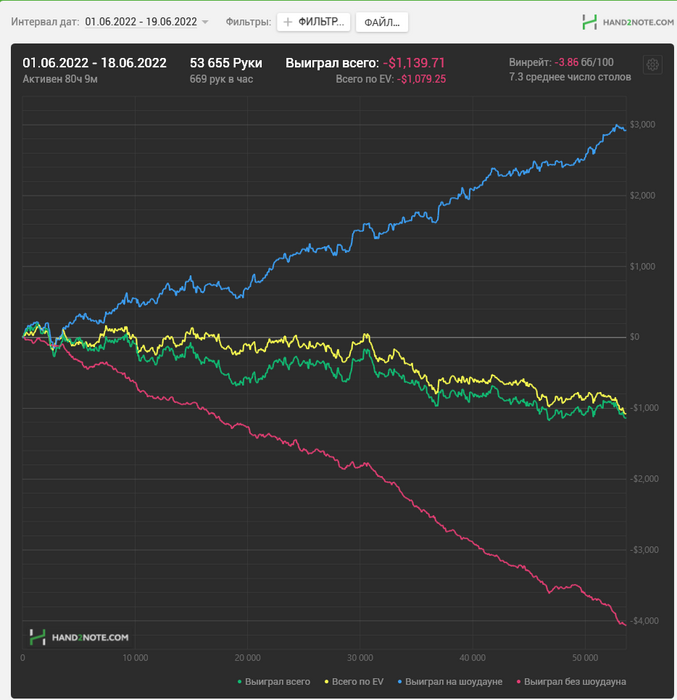Click the ФИЛЬТР... add filter button
The image size is (677, 700).
[313, 22]
